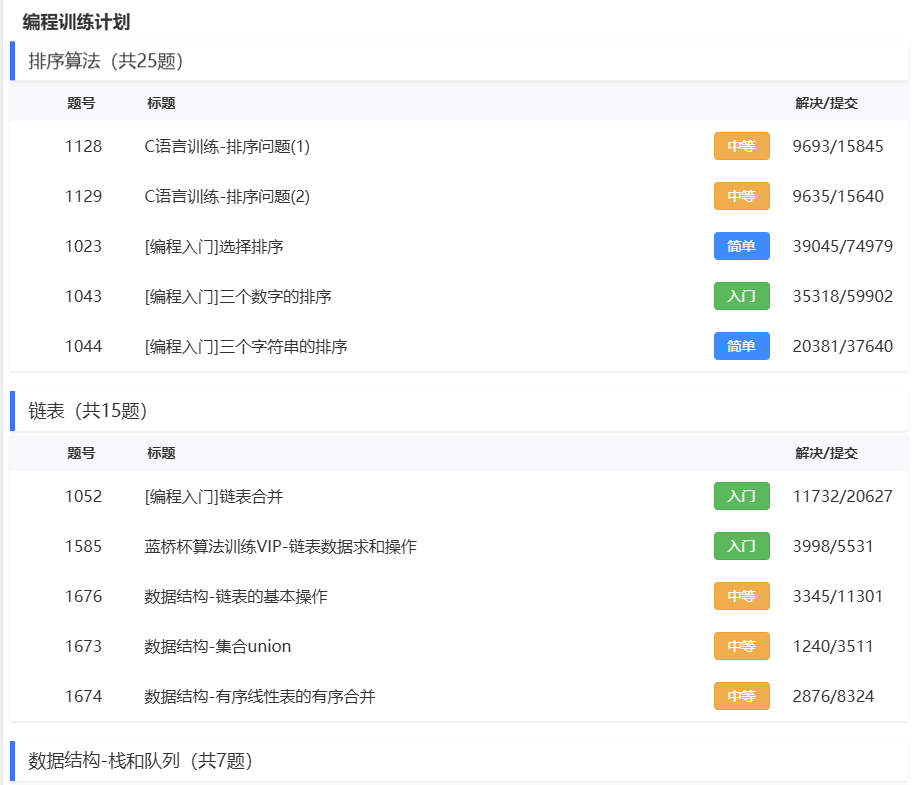Click problem number 1052
Viewport: 915px width, 785px height.
tap(83, 496)
